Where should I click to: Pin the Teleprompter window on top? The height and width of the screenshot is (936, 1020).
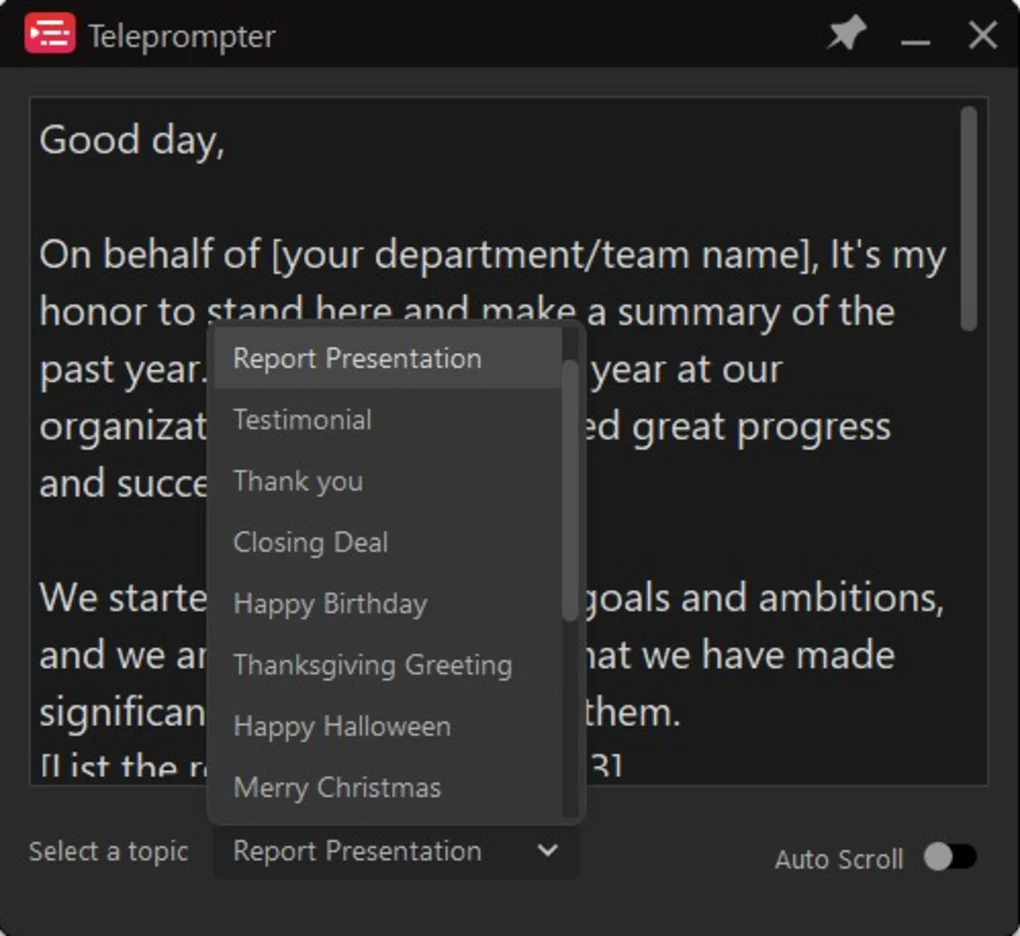(845, 34)
